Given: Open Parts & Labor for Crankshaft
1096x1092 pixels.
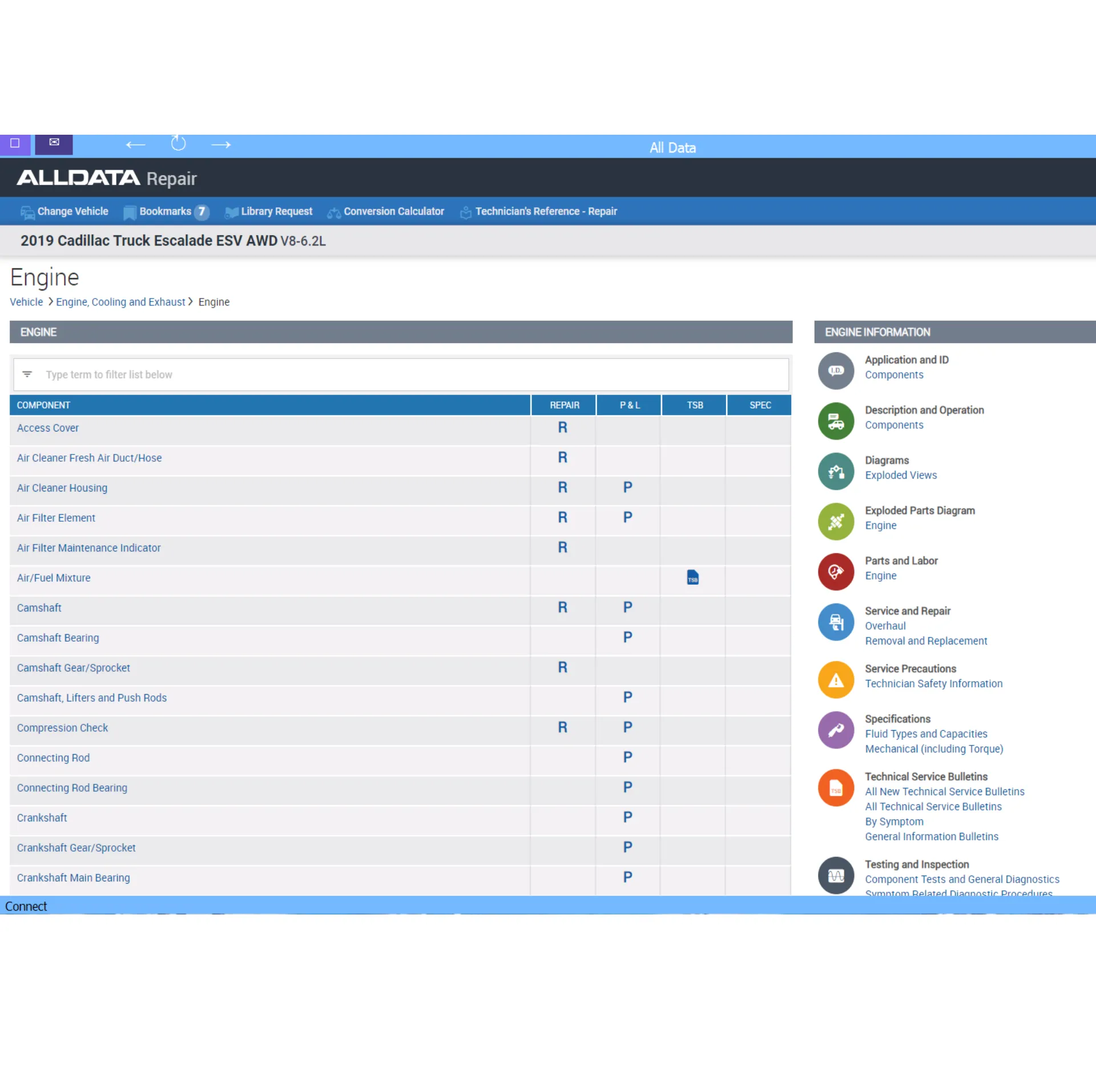Looking at the screenshot, I should (x=627, y=817).
